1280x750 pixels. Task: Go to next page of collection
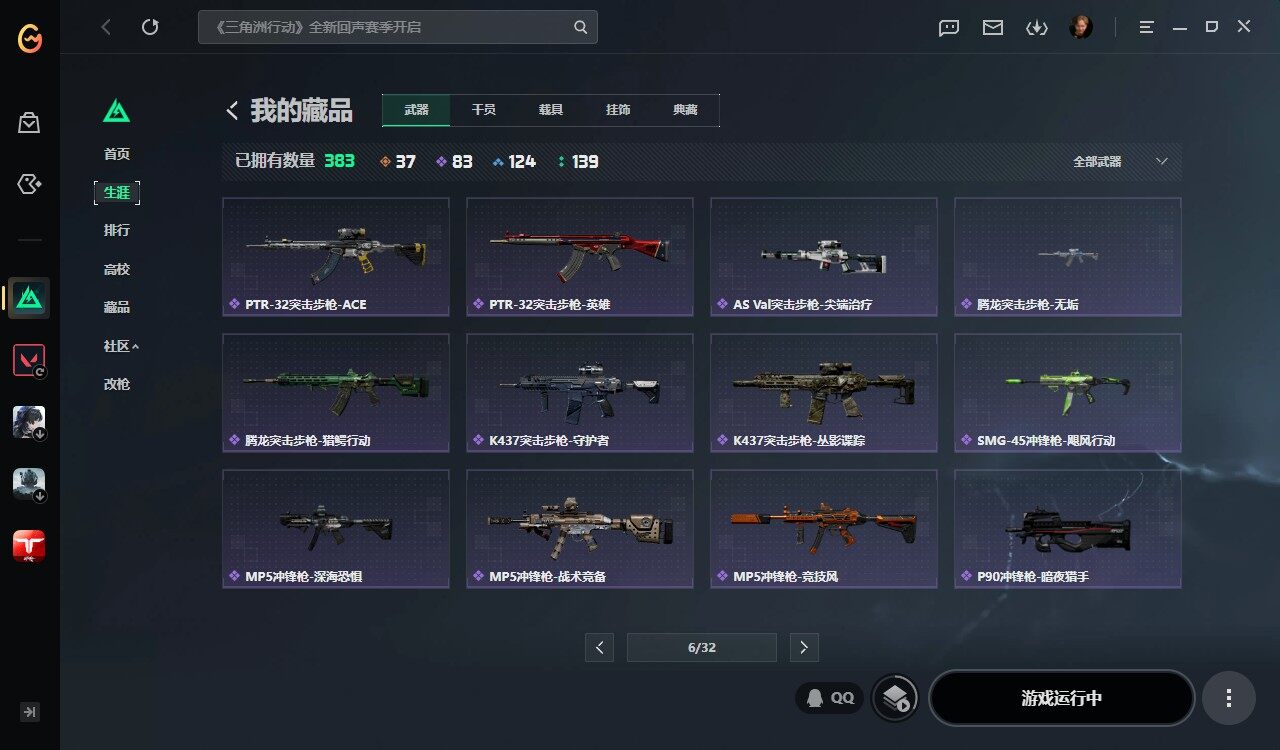click(x=804, y=647)
